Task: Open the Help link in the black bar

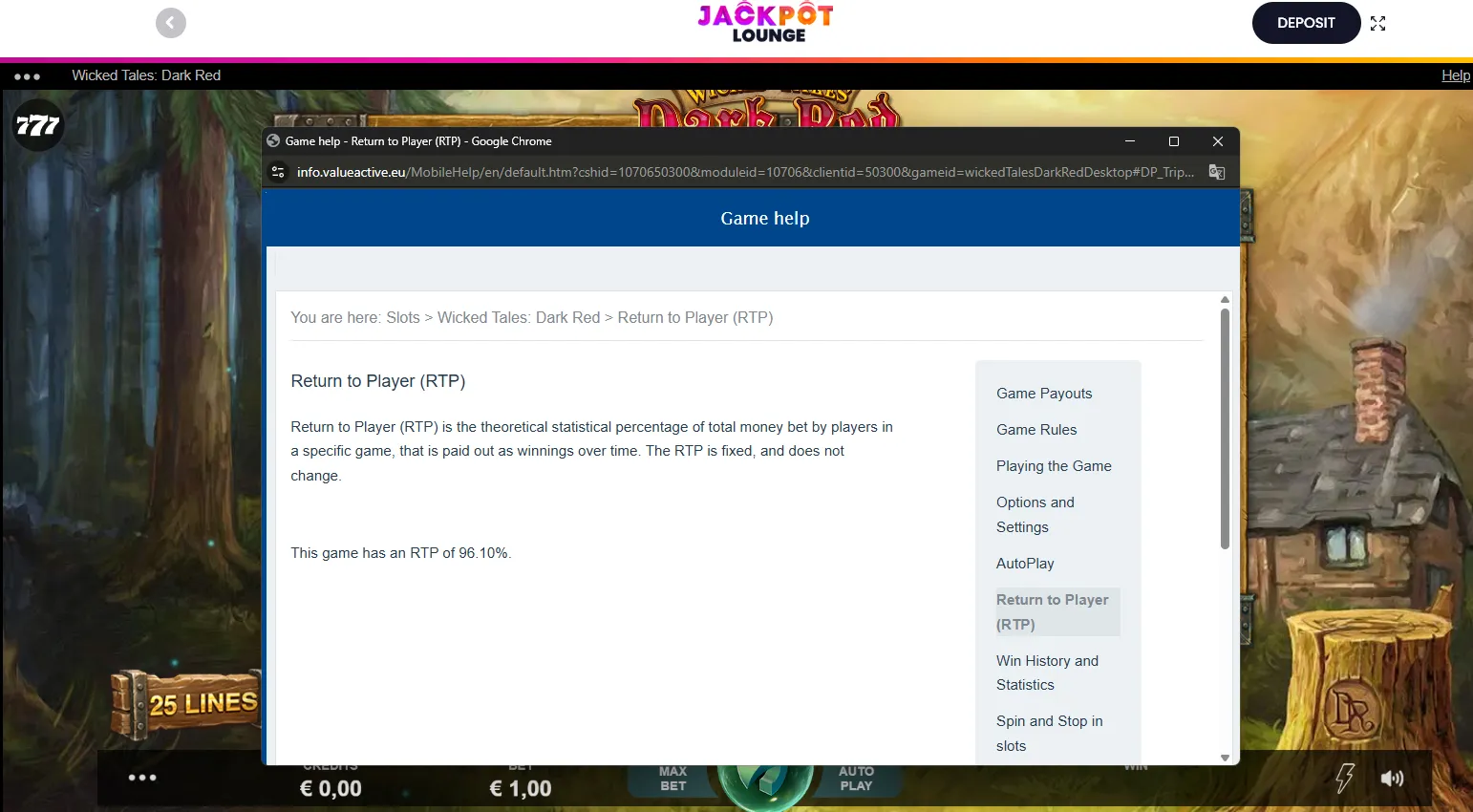Action: [1456, 75]
